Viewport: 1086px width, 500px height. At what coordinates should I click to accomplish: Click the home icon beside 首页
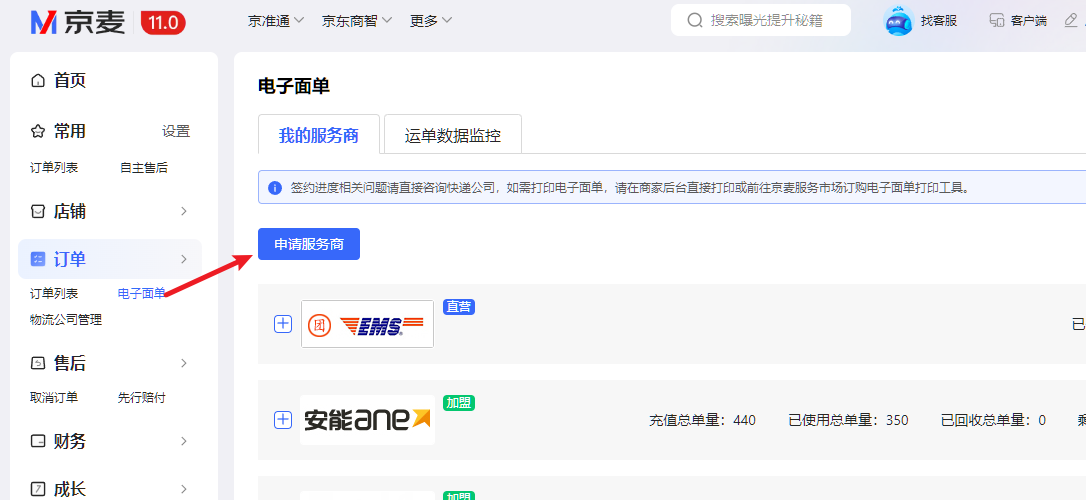pos(38,81)
